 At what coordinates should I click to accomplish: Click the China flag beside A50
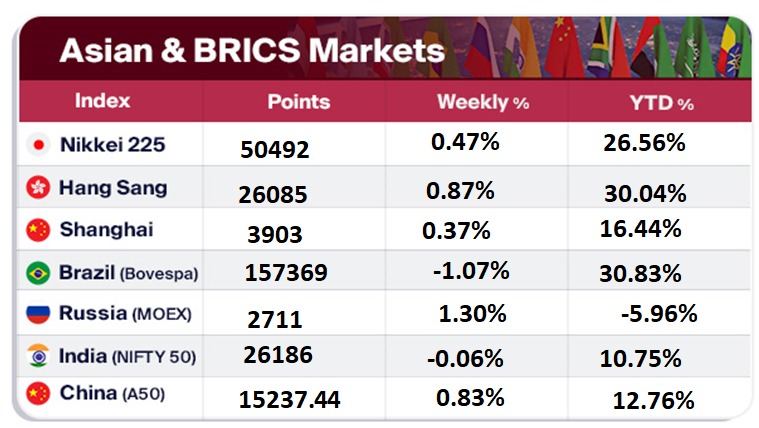pyautogui.click(x=39, y=395)
